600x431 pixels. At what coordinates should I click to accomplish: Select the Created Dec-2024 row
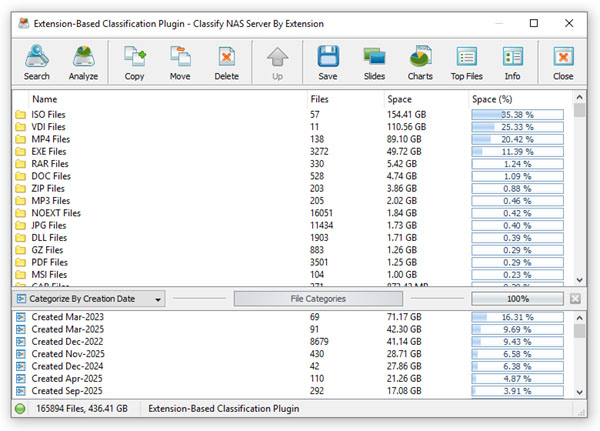(x=293, y=366)
